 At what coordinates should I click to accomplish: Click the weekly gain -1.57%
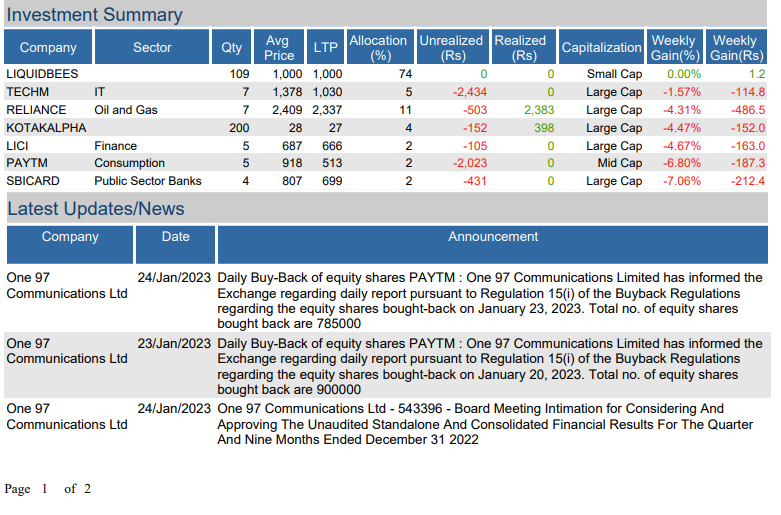pos(682,92)
